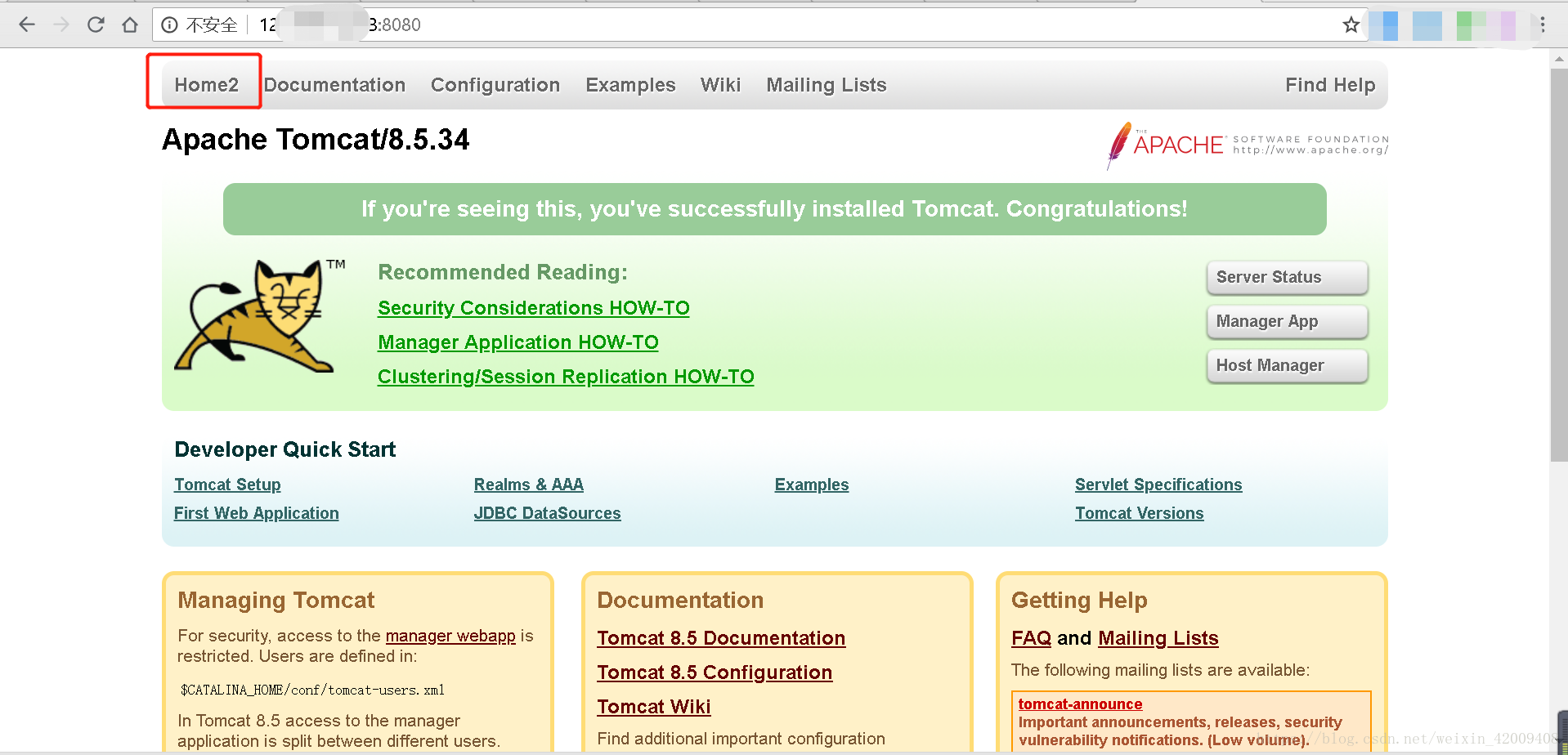This screenshot has height=755, width=1568.
Task: Open the Tomcat Setup link
Action: point(227,485)
